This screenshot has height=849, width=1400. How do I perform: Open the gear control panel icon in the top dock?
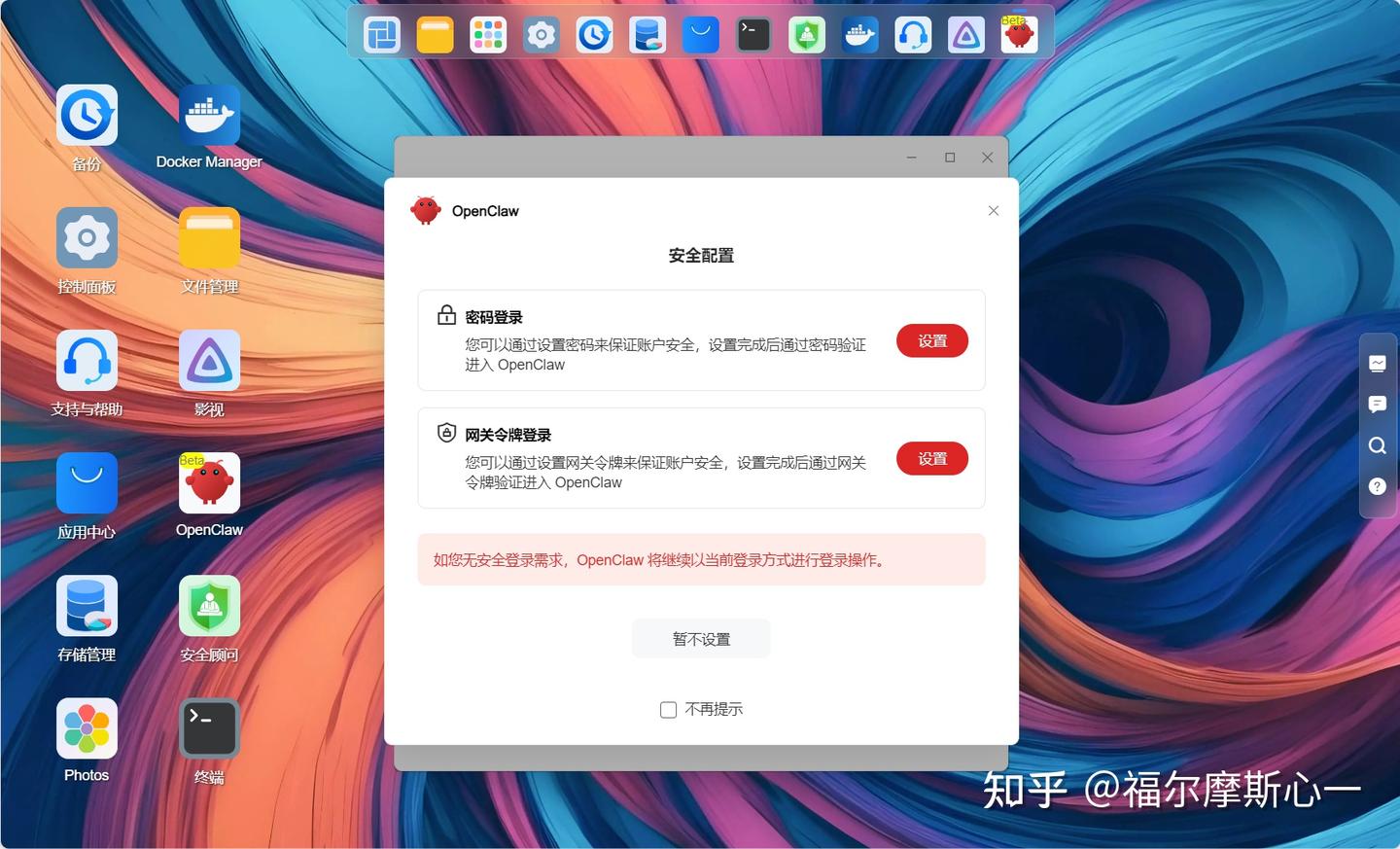(x=542, y=35)
